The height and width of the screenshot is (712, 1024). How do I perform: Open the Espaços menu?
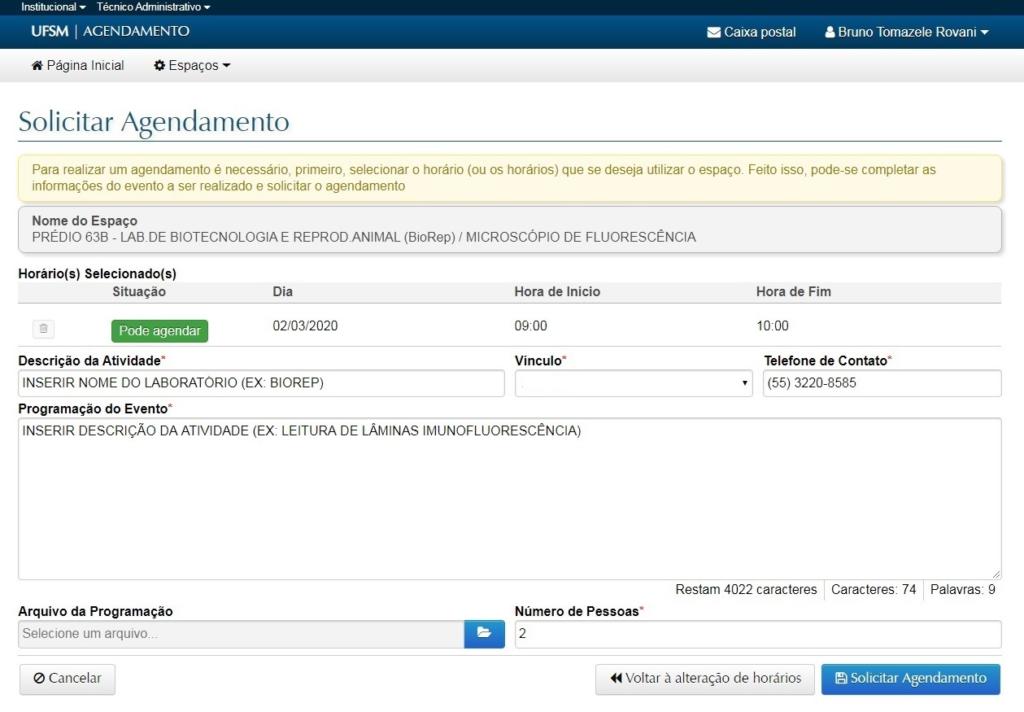pos(192,66)
